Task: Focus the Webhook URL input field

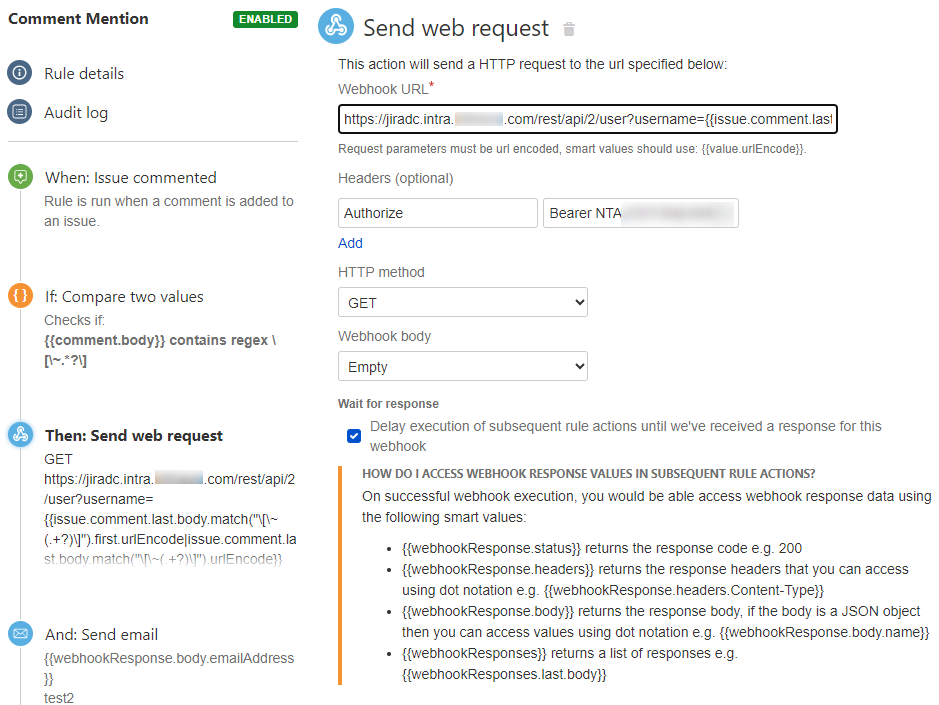Action: click(587, 119)
